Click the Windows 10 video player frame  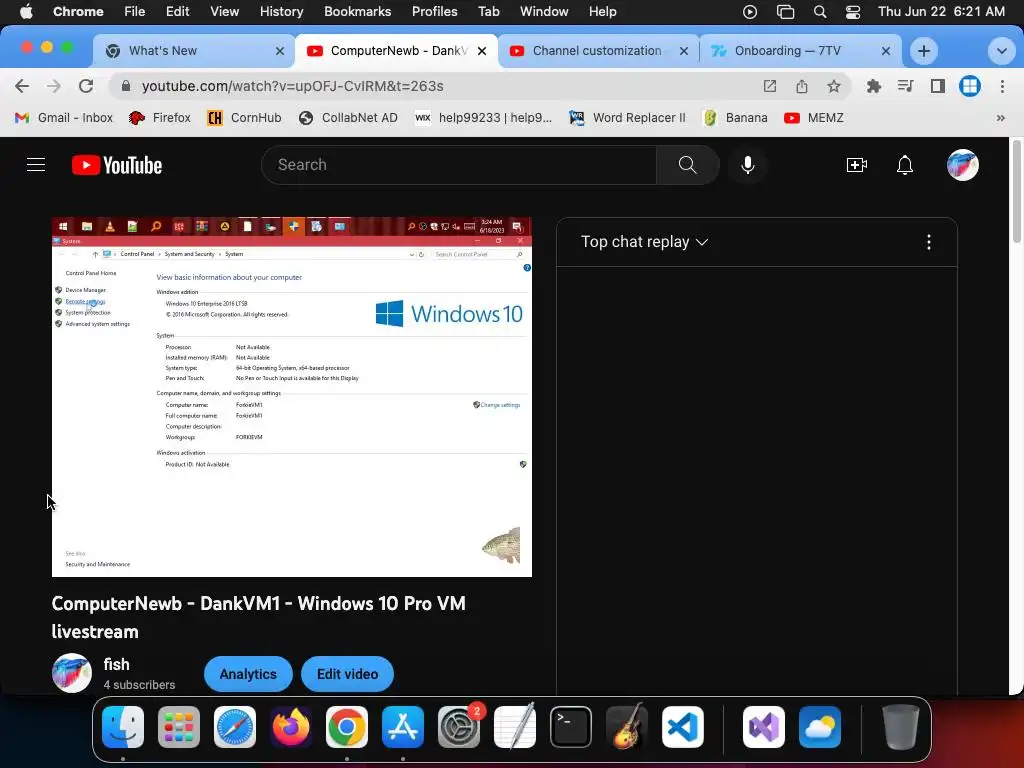click(292, 397)
